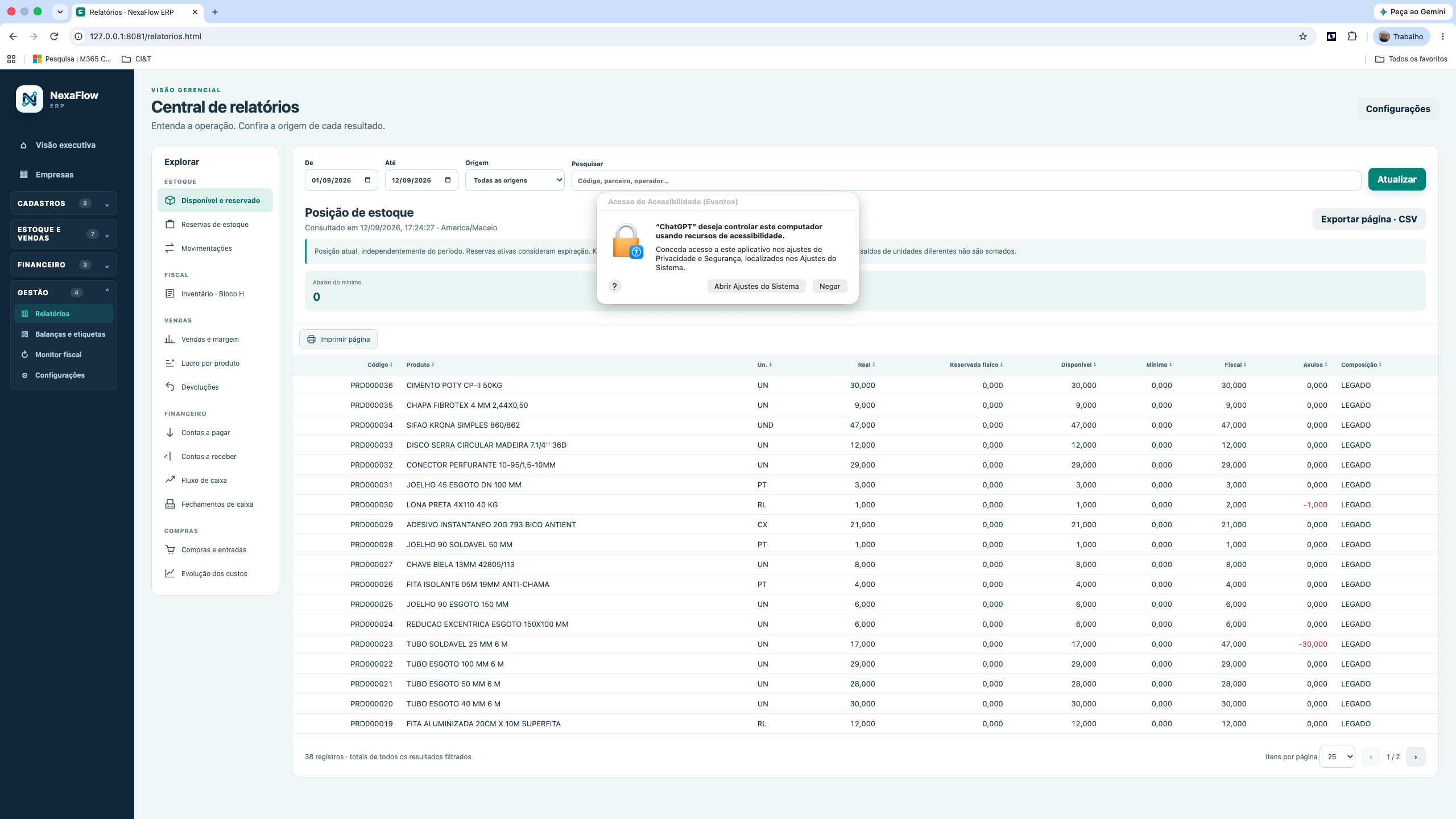
Task: Open Peça ao Gemini button
Action: (x=1413, y=12)
